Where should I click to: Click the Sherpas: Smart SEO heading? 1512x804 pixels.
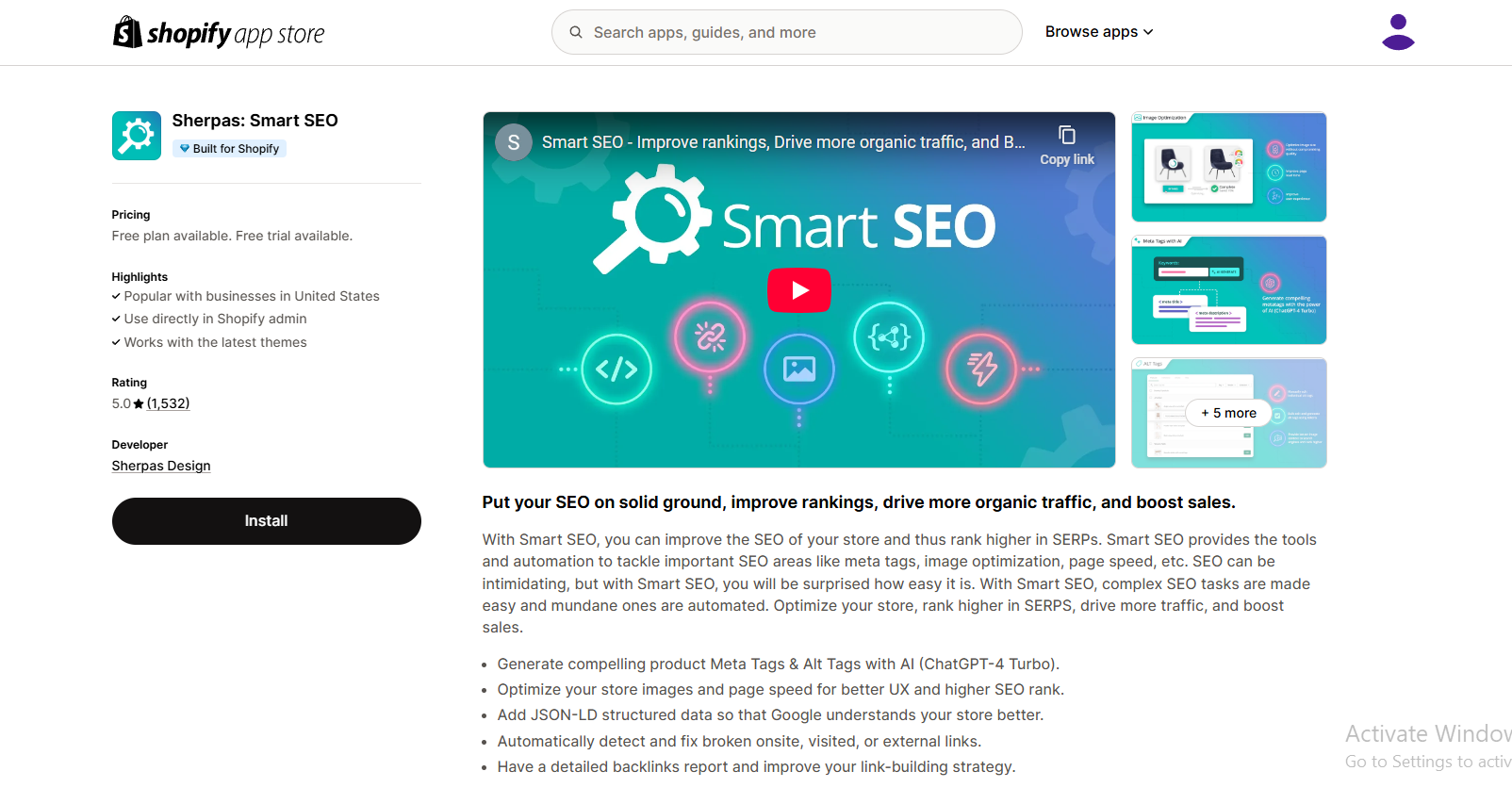[x=255, y=121]
